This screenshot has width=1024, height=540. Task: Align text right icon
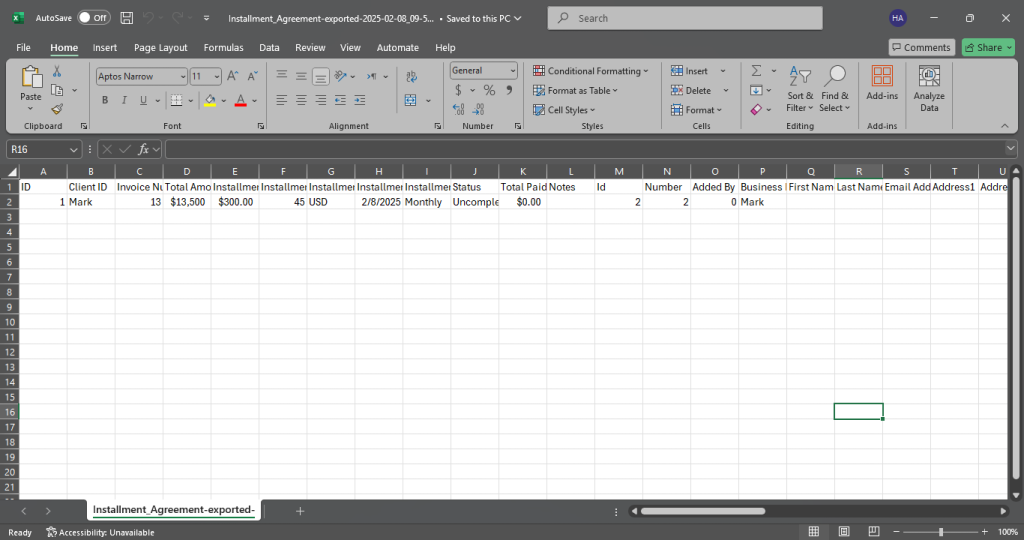[x=321, y=100]
